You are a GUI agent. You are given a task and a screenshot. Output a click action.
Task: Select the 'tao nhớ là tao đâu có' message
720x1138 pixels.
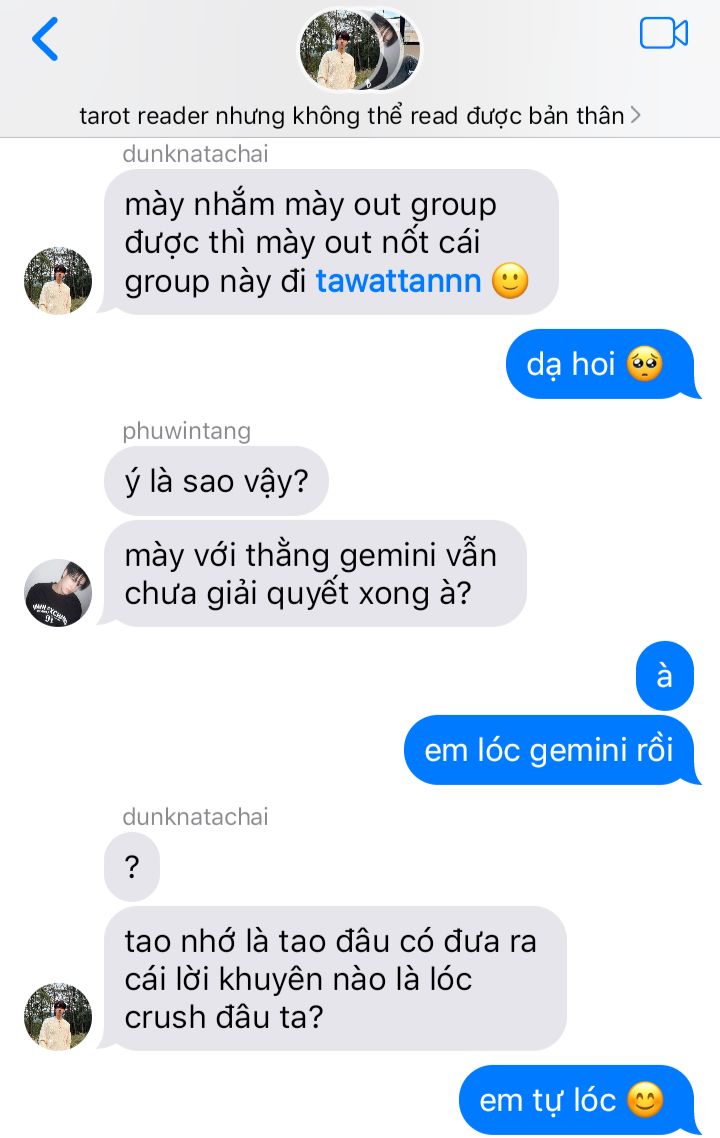coord(335,978)
